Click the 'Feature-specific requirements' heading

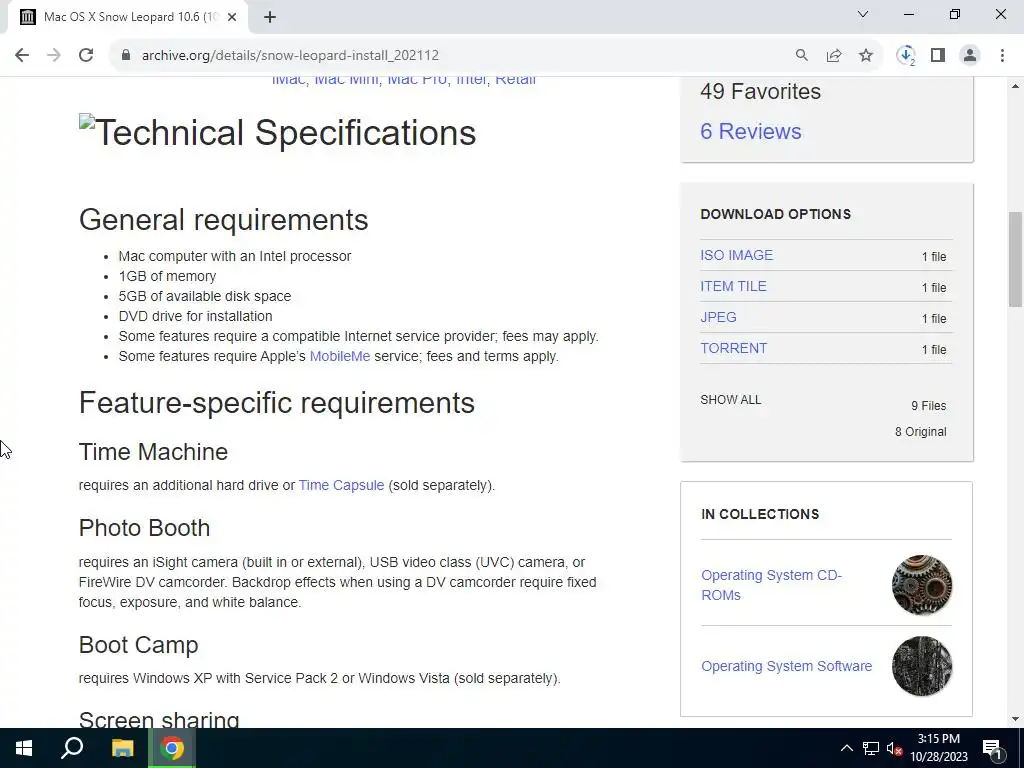[x=276, y=402]
